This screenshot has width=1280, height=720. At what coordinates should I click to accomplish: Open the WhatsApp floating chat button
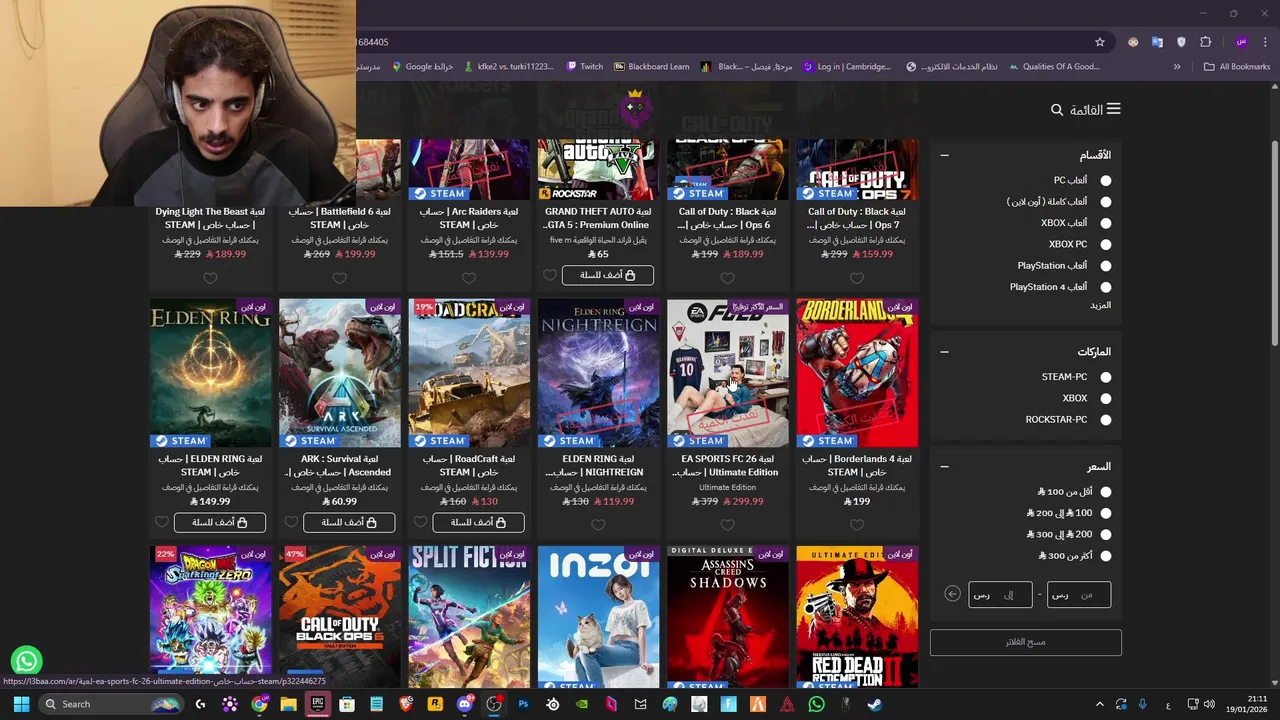point(27,661)
